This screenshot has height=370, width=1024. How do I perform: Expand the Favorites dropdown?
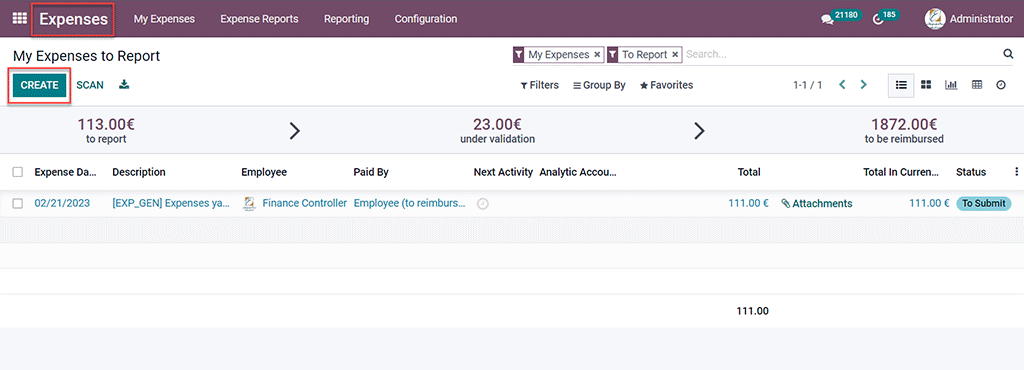pyautogui.click(x=666, y=85)
